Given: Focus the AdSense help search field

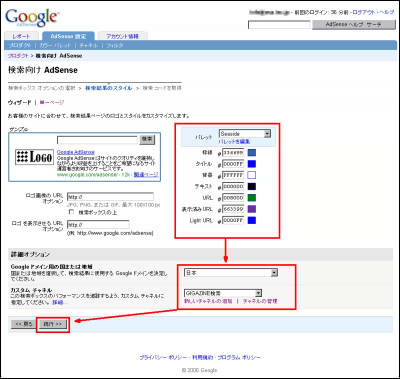Looking at the screenshot, I should [x=279, y=25].
